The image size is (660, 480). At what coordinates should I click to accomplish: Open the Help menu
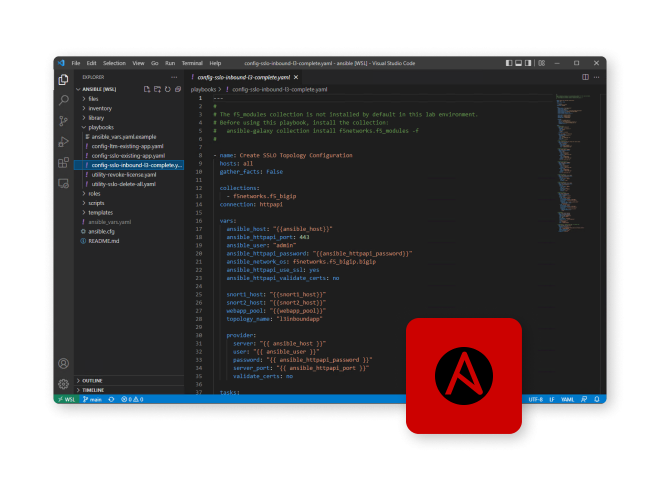(215, 63)
